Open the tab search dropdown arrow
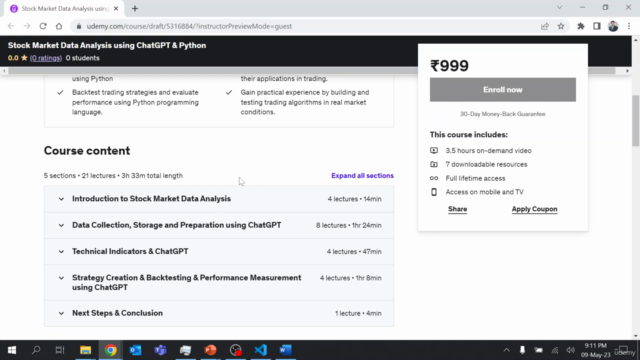The image size is (640, 360). [x=560, y=8]
